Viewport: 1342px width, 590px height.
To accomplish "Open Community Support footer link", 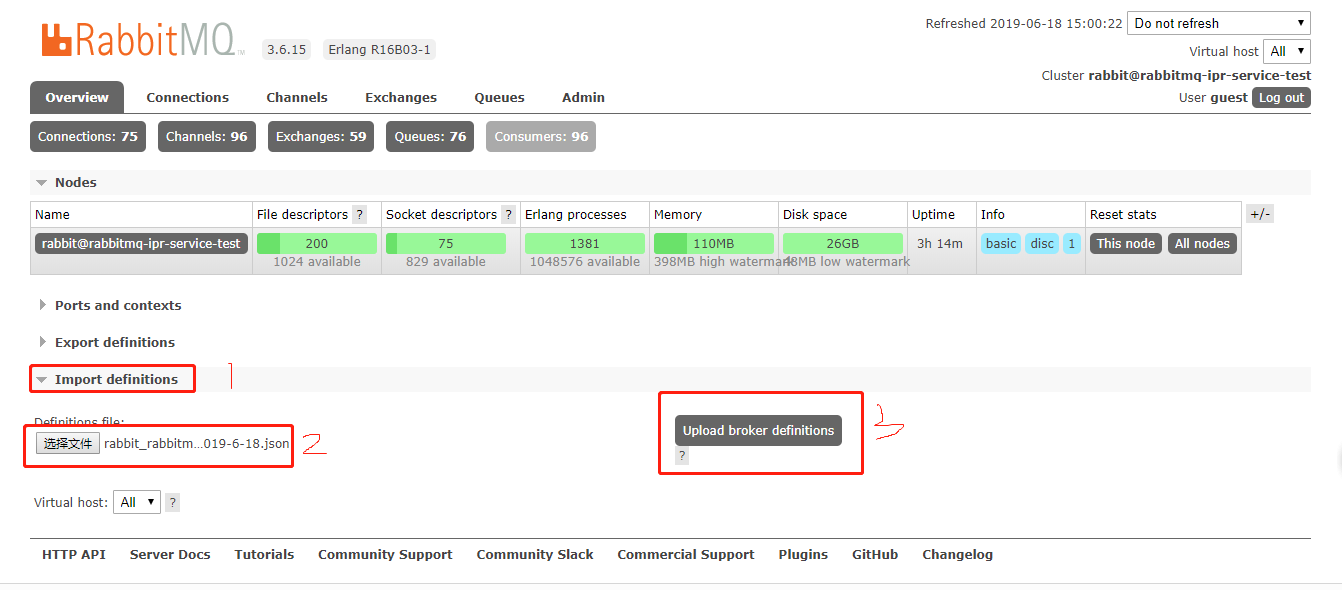I will pos(385,554).
